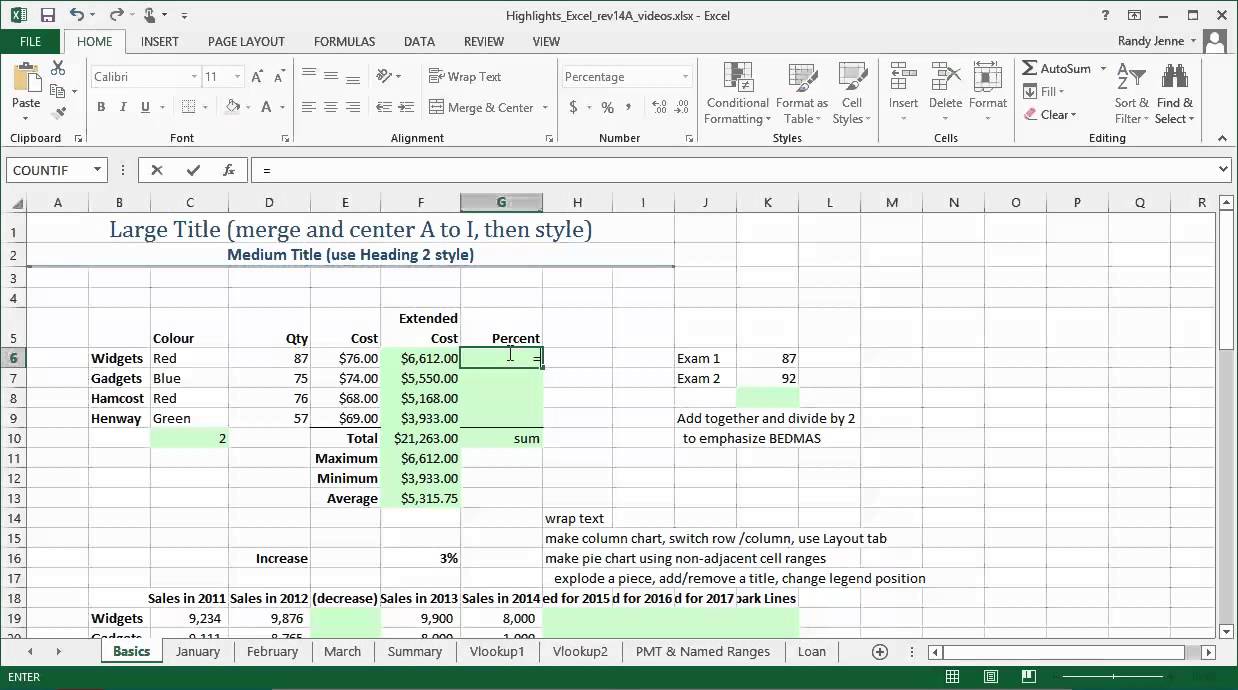Confirm the formula with the checkmark

click(x=193, y=170)
